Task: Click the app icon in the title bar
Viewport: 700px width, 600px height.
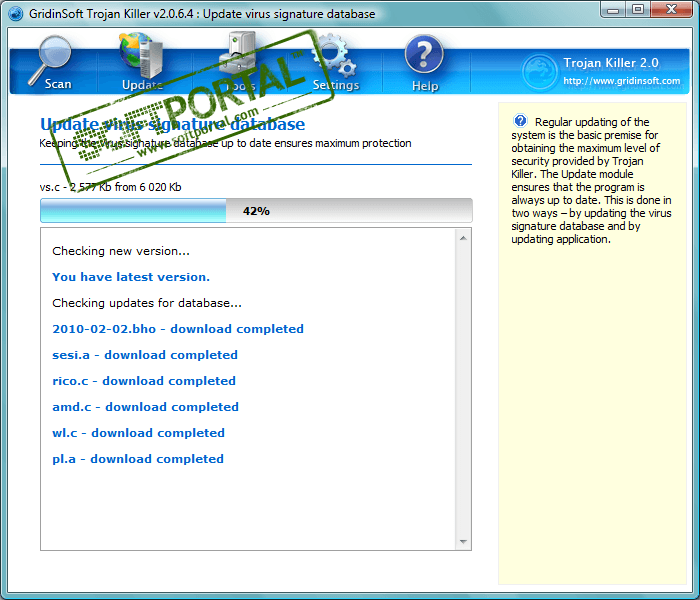Action: [x=16, y=13]
